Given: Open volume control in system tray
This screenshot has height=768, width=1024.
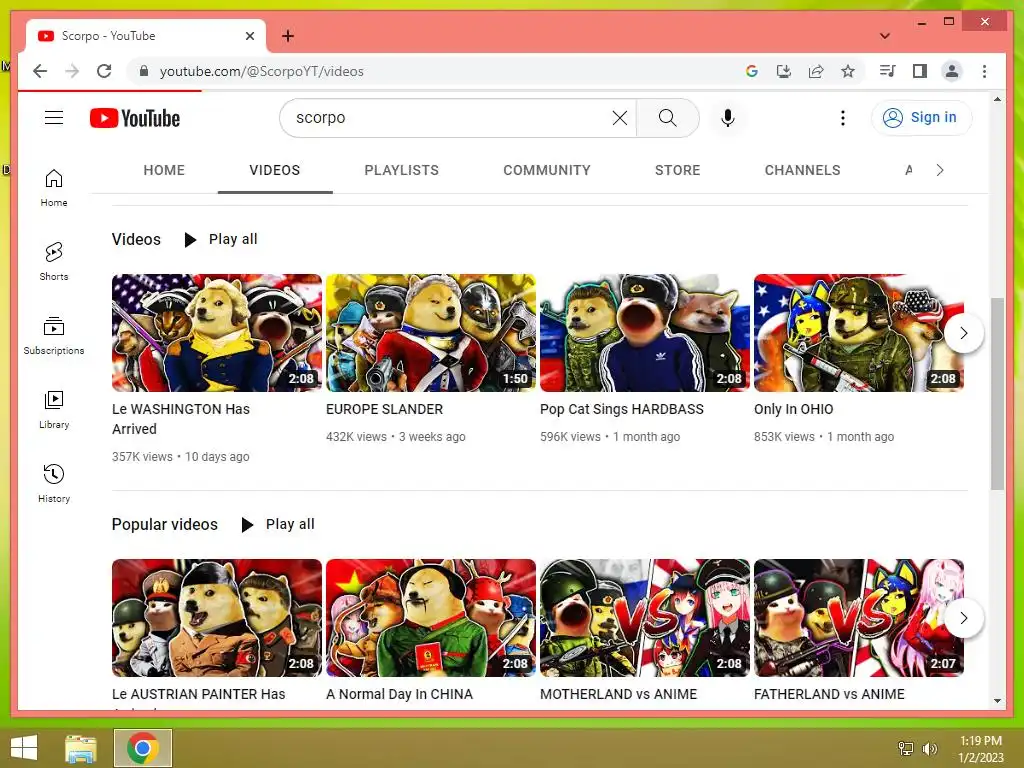Looking at the screenshot, I should click(929, 748).
